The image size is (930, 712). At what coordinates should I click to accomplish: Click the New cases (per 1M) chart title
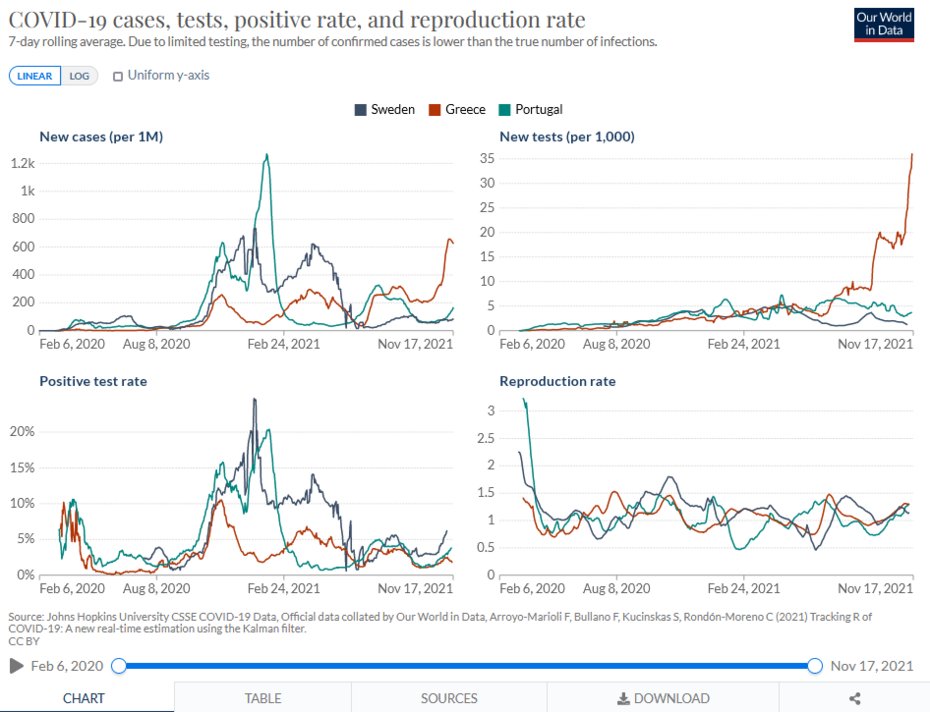[x=101, y=137]
